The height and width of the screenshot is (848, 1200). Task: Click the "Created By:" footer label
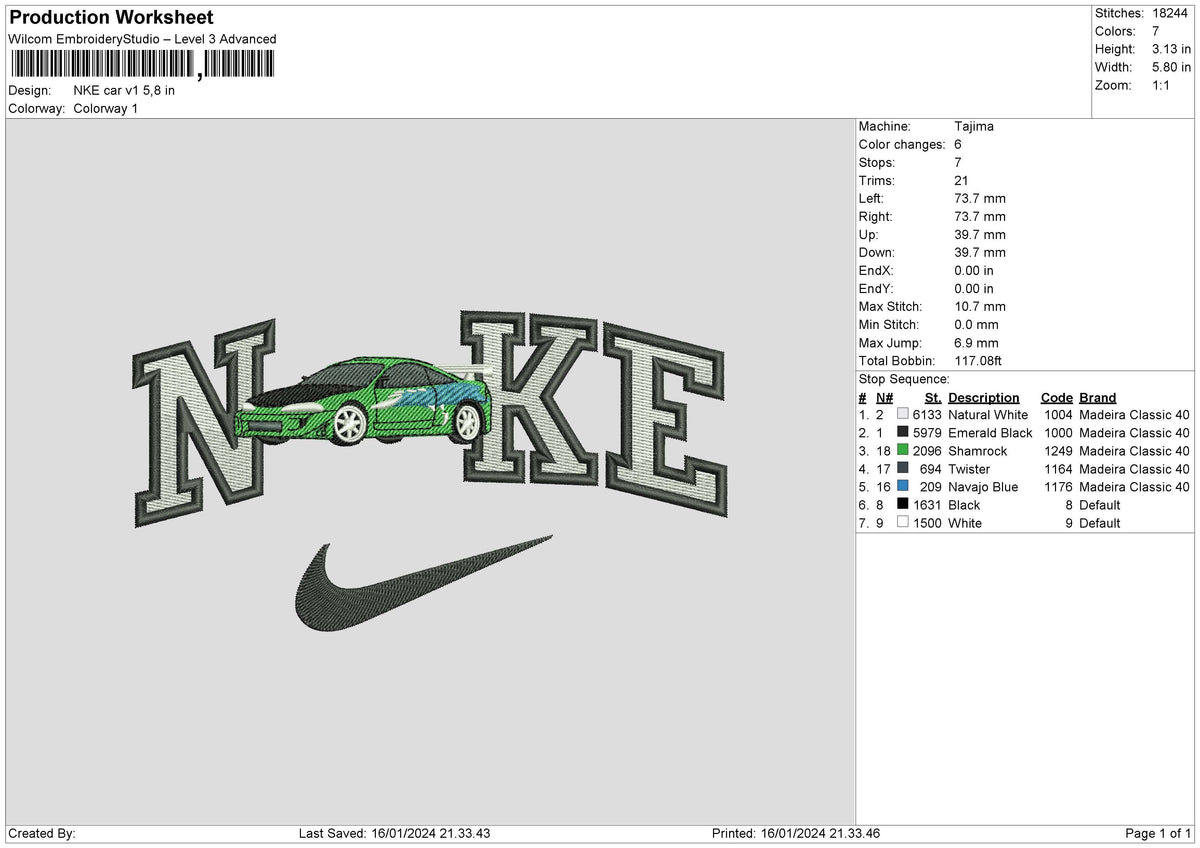coord(42,834)
